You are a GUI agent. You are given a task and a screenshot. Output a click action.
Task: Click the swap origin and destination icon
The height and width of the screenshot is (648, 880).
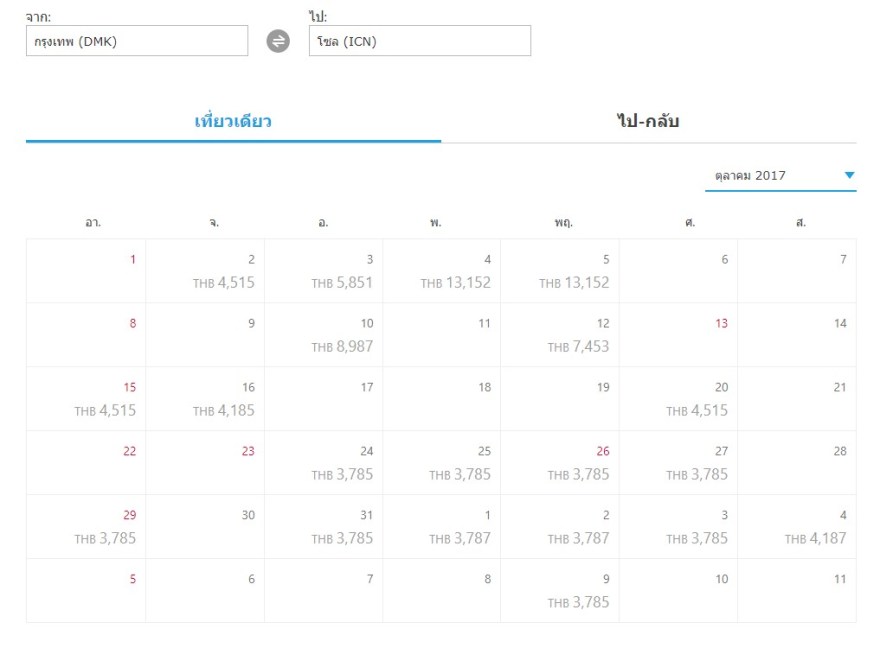point(278,41)
